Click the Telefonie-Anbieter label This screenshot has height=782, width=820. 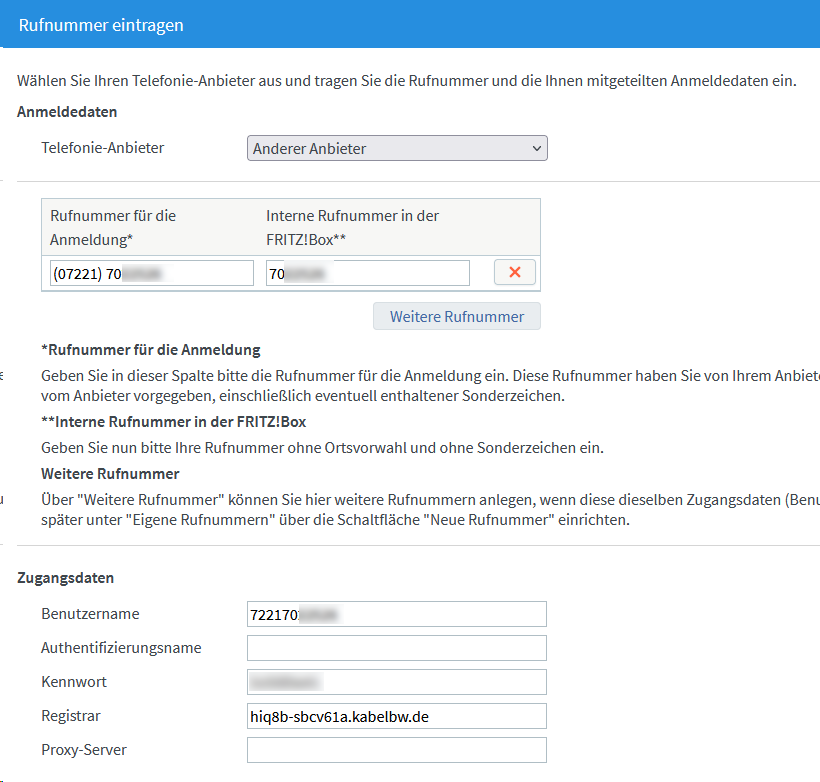[103, 148]
